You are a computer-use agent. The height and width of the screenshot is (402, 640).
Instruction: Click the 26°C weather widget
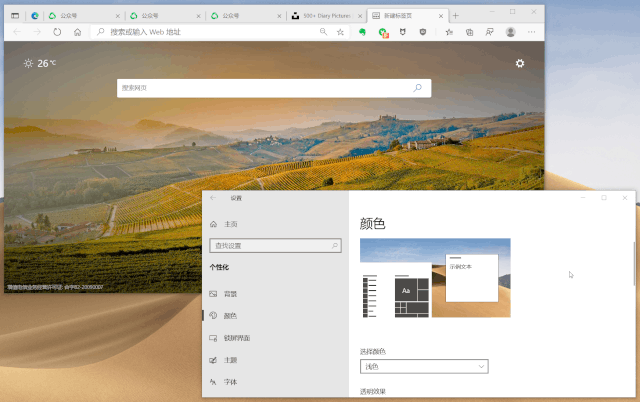coord(40,63)
